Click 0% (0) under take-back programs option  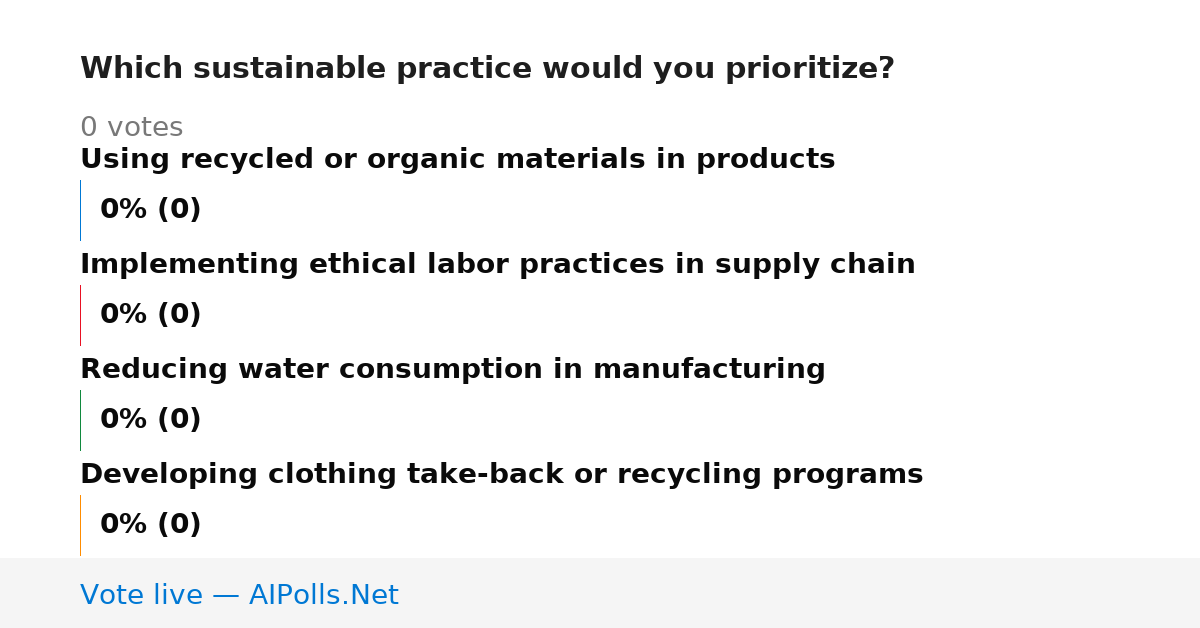[150, 525]
